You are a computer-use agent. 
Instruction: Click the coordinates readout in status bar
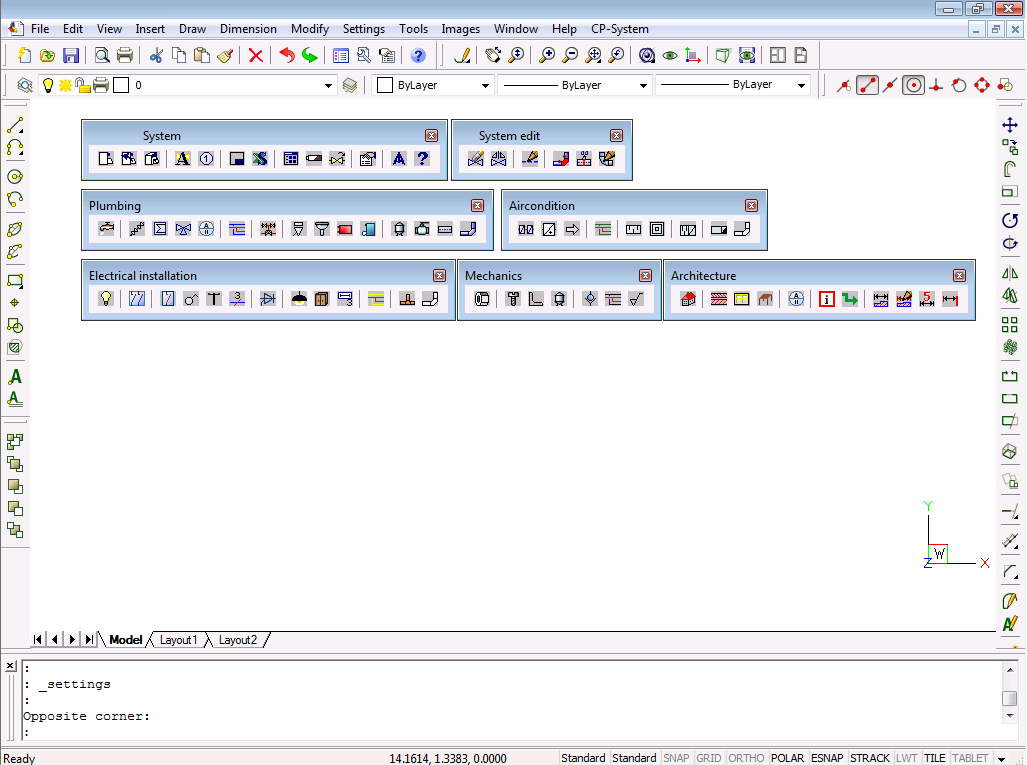tap(447, 758)
